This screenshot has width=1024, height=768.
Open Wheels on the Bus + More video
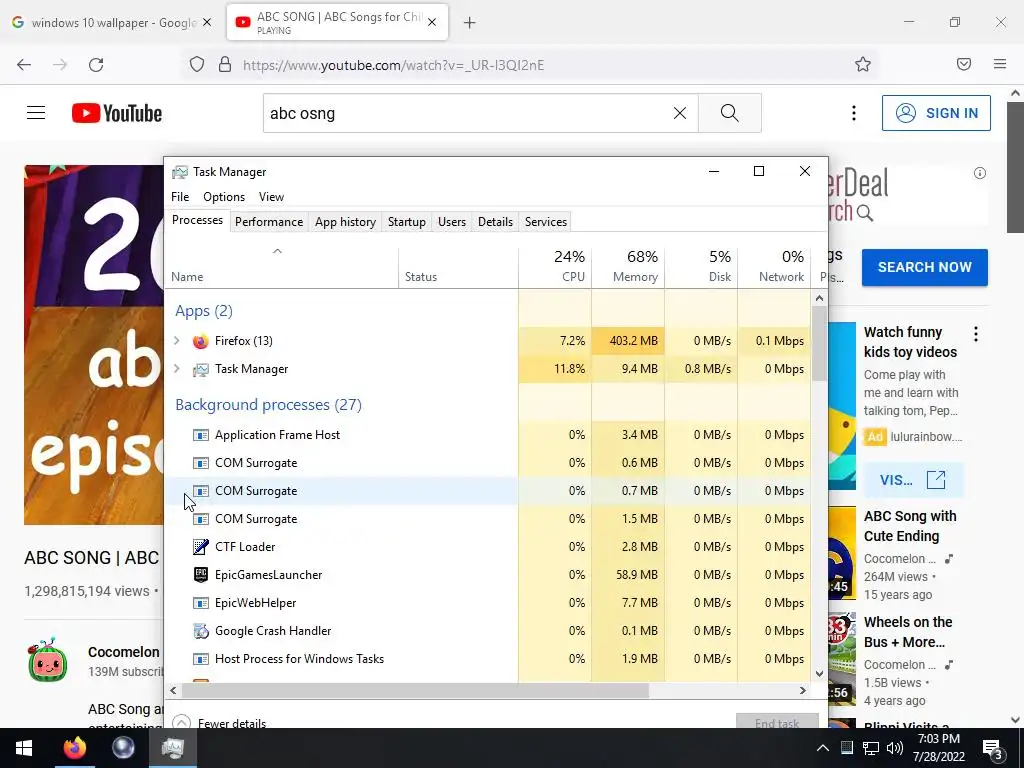[908, 632]
